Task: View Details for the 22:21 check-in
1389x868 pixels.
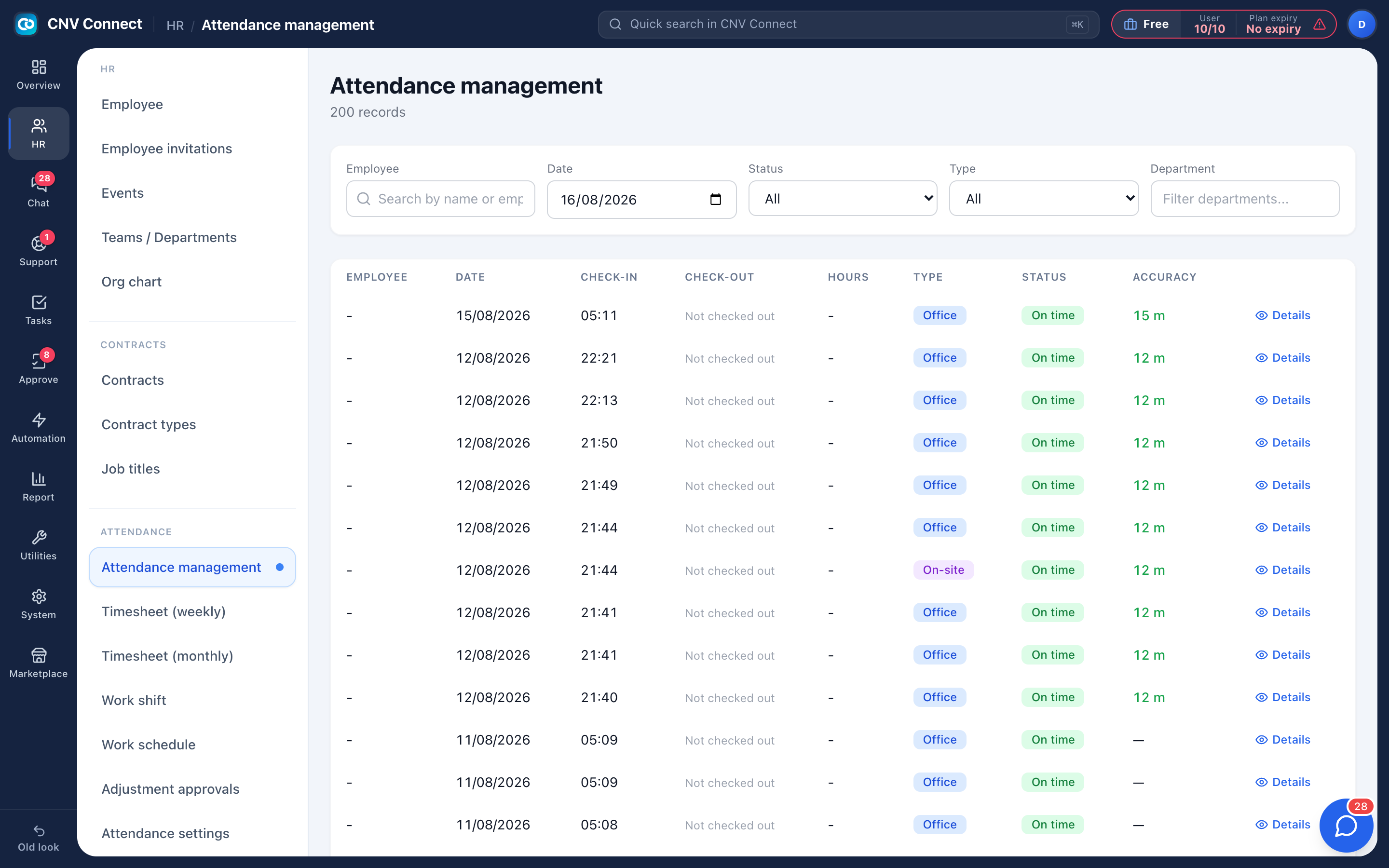Action: point(1283,358)
